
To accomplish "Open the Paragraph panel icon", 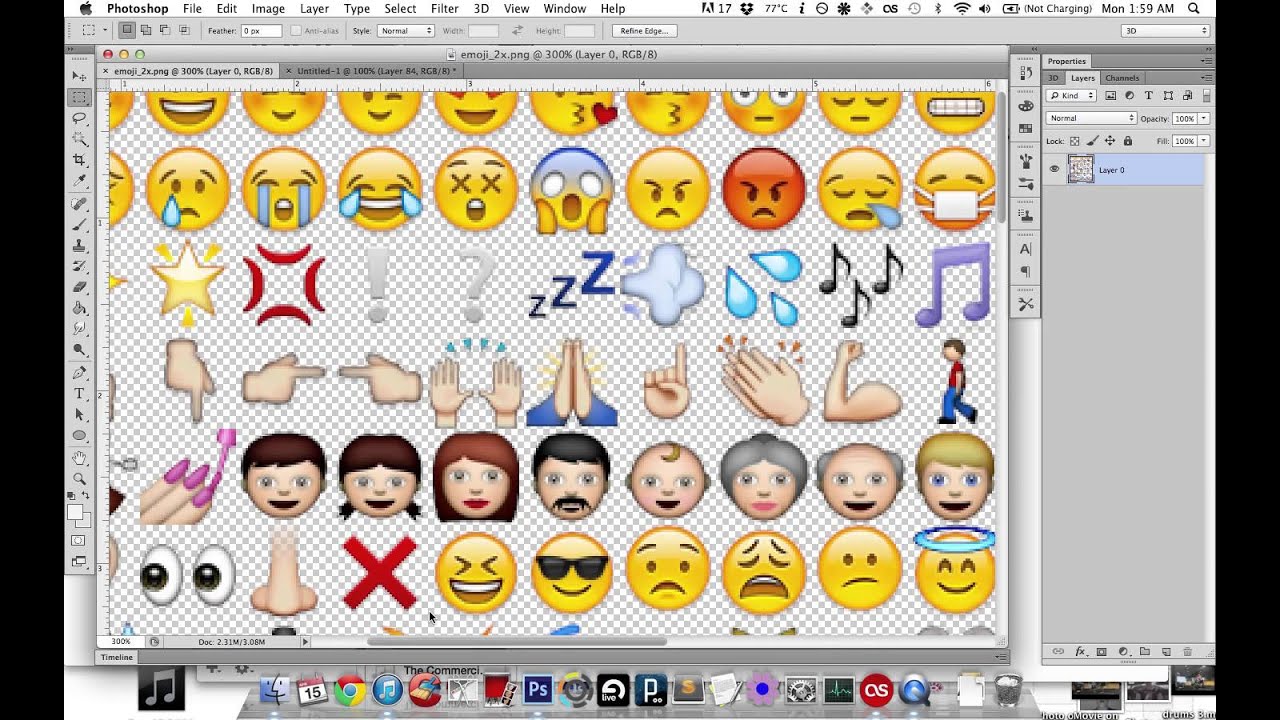I will [1026, 271].
